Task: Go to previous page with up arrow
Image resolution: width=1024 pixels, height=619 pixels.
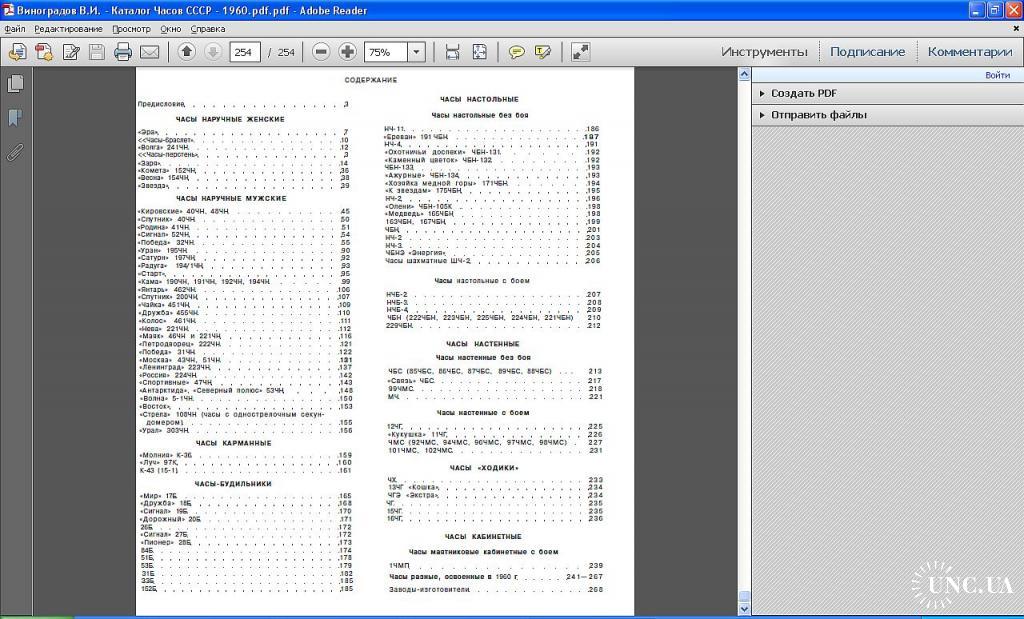Action: click(x=186, y=52)
